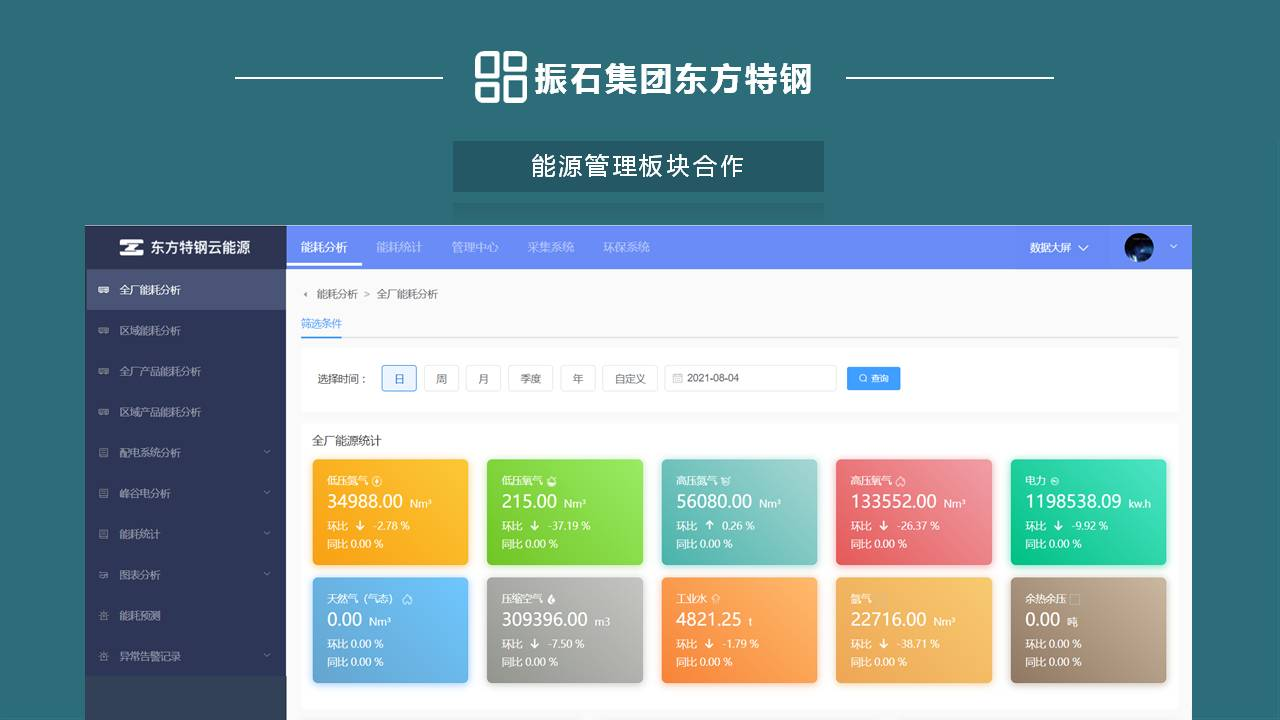The height and width of the screenshot is (720, 1280).
Task: Click the 能耗预测 sidebar icon
Action: [x=103, y=616]
